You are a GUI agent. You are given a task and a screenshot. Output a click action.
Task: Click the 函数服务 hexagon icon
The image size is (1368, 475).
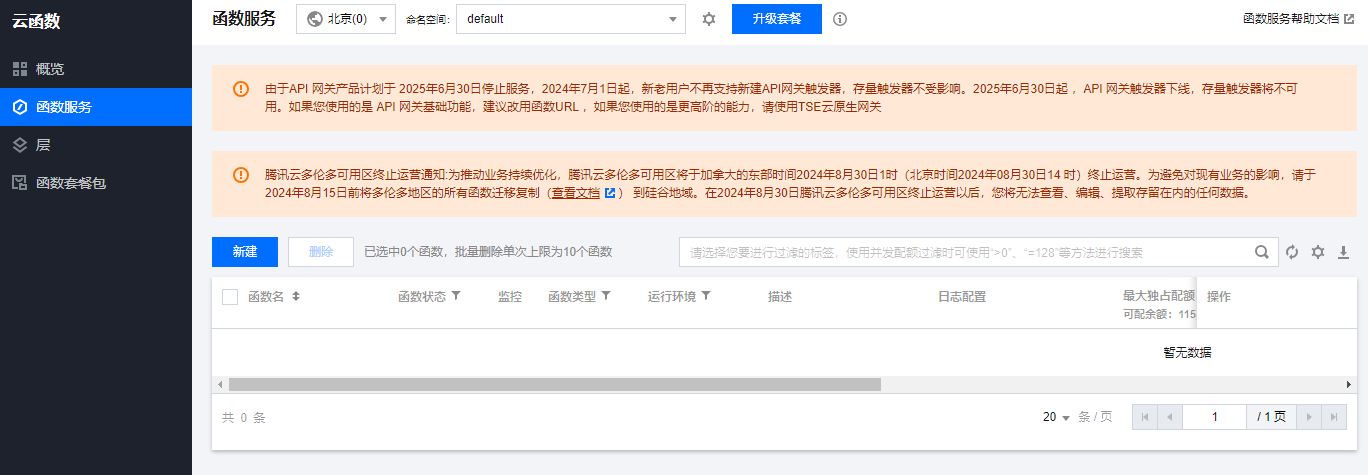pyautogui.click(x=19, y=107)
